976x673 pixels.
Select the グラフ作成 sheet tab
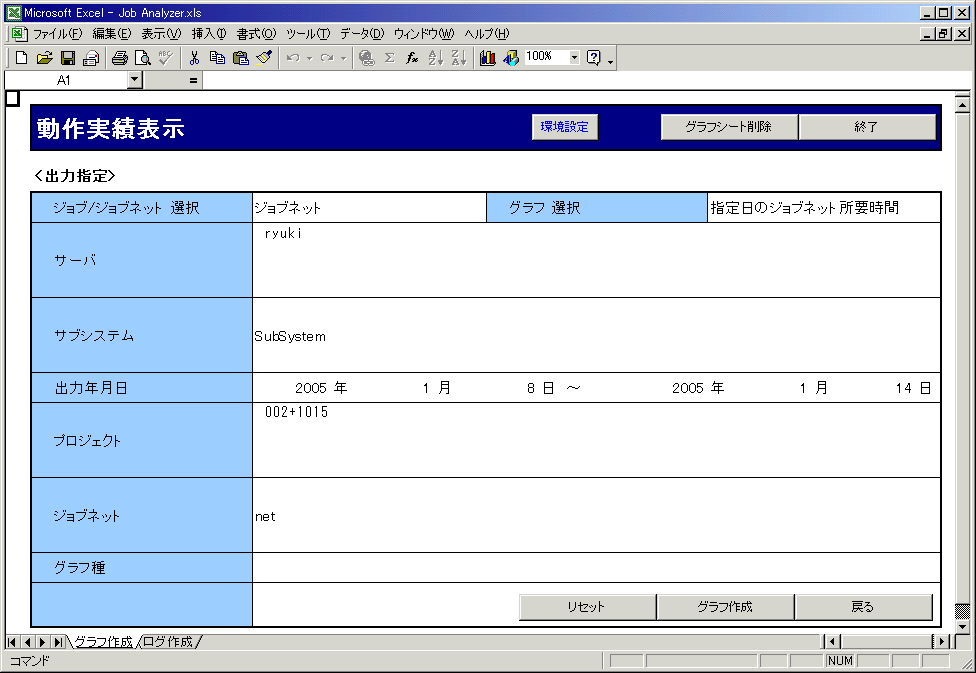pos(103,641)
